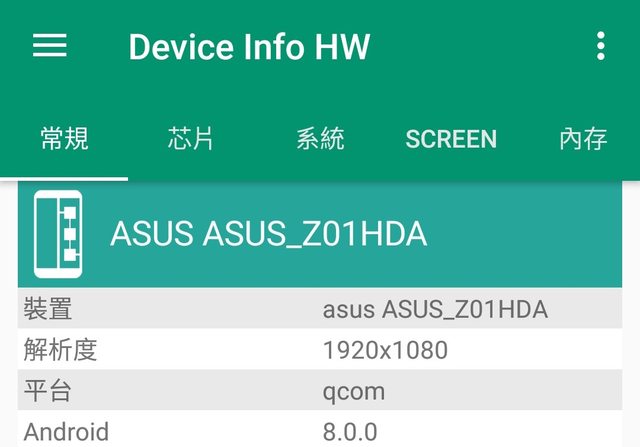The width and height of the screenshot is (640, 447).
Task: Open the three-dot overflow menu
Action: click(600, 46)
